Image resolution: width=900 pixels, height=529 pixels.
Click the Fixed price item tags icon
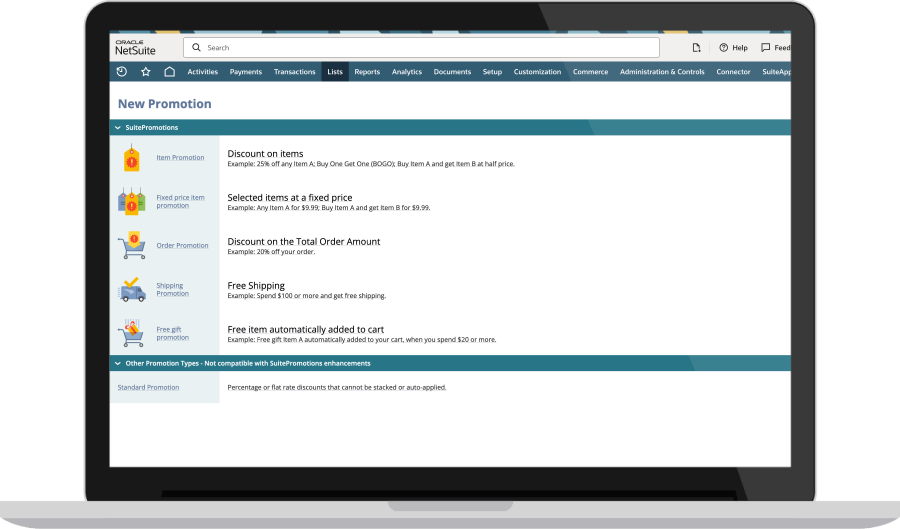pyautogui.click(x=131, y=201)
